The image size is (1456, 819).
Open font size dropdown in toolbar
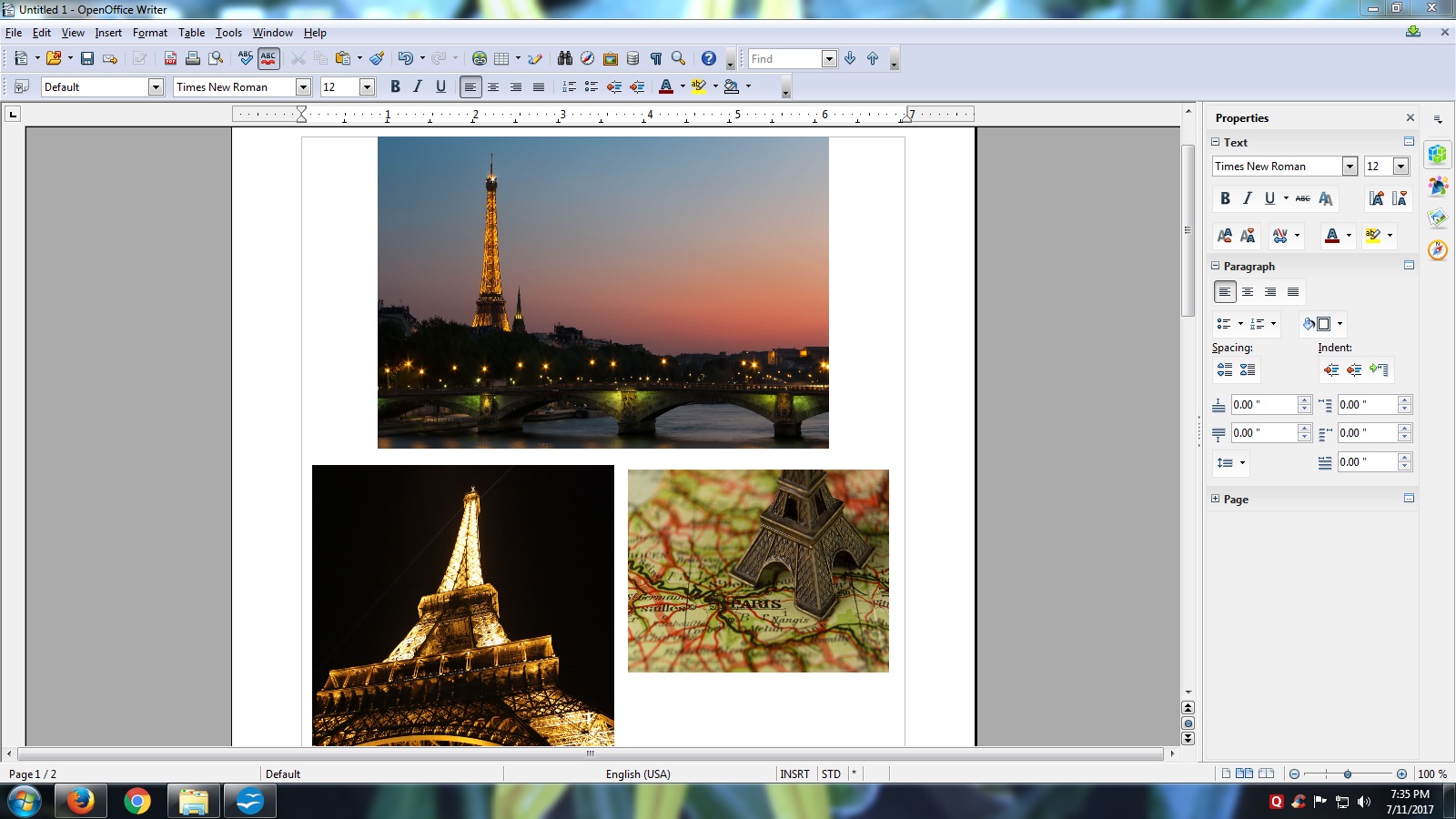coord(368,86)
